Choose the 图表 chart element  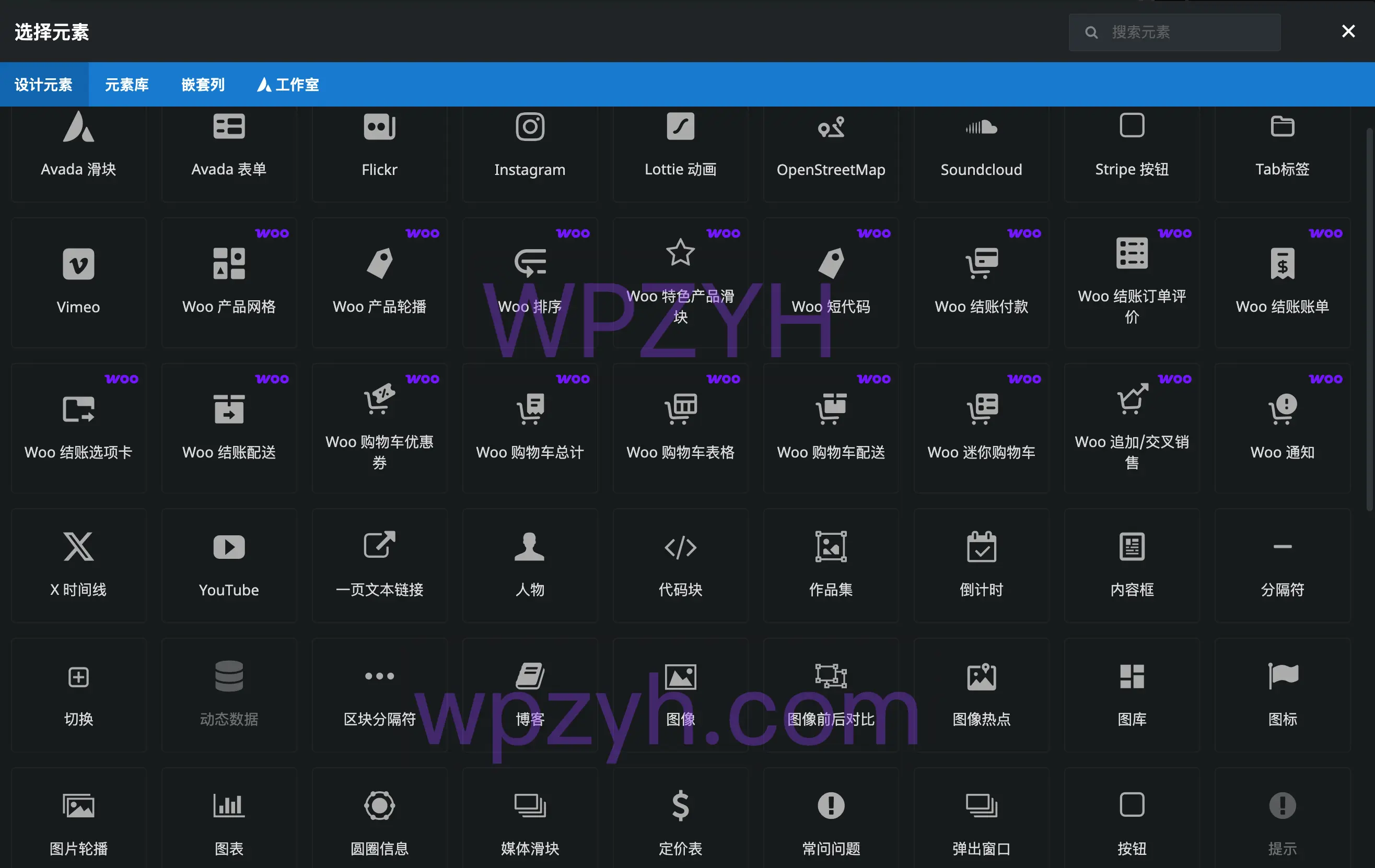tap(229, 818)
